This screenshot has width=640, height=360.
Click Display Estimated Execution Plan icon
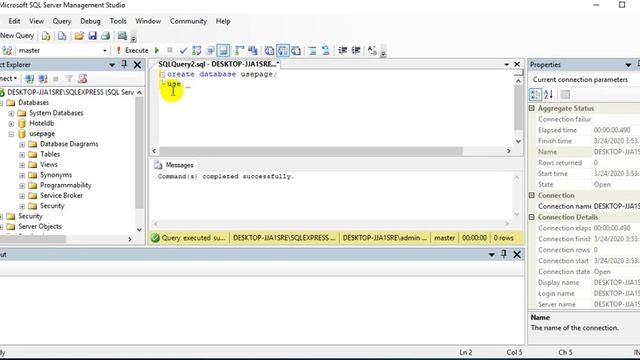(x=197, y=51)
